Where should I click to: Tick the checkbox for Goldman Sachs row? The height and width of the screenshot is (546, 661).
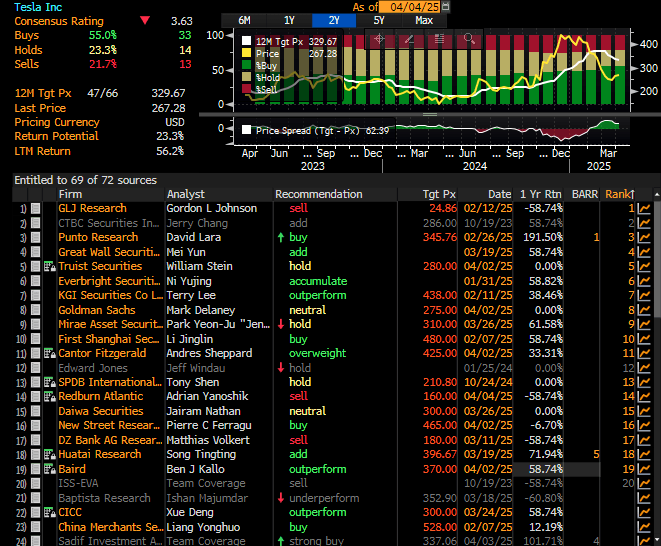pos(36,310)
